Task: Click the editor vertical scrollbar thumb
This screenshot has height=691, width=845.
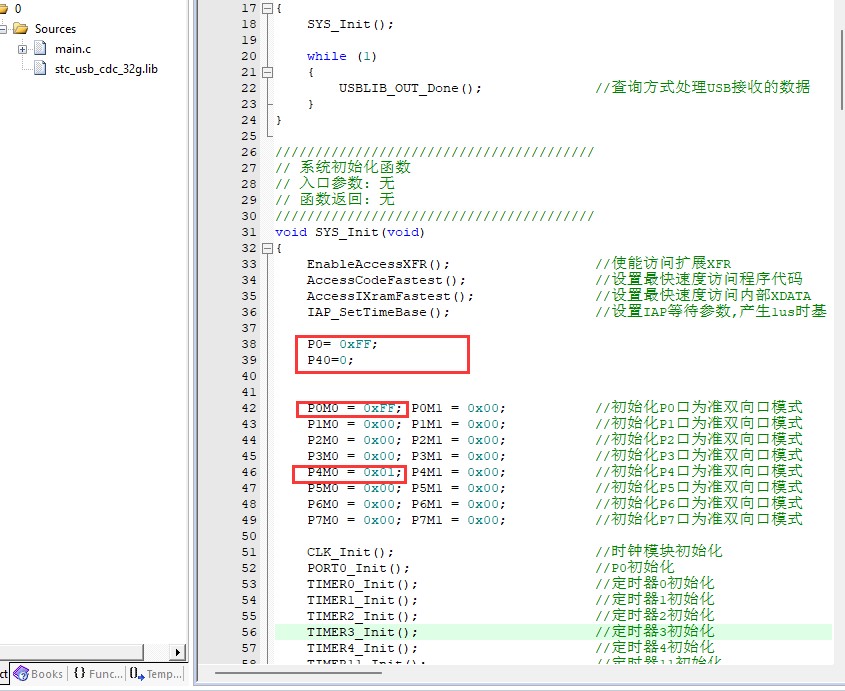Action: [x=842, y=70]
